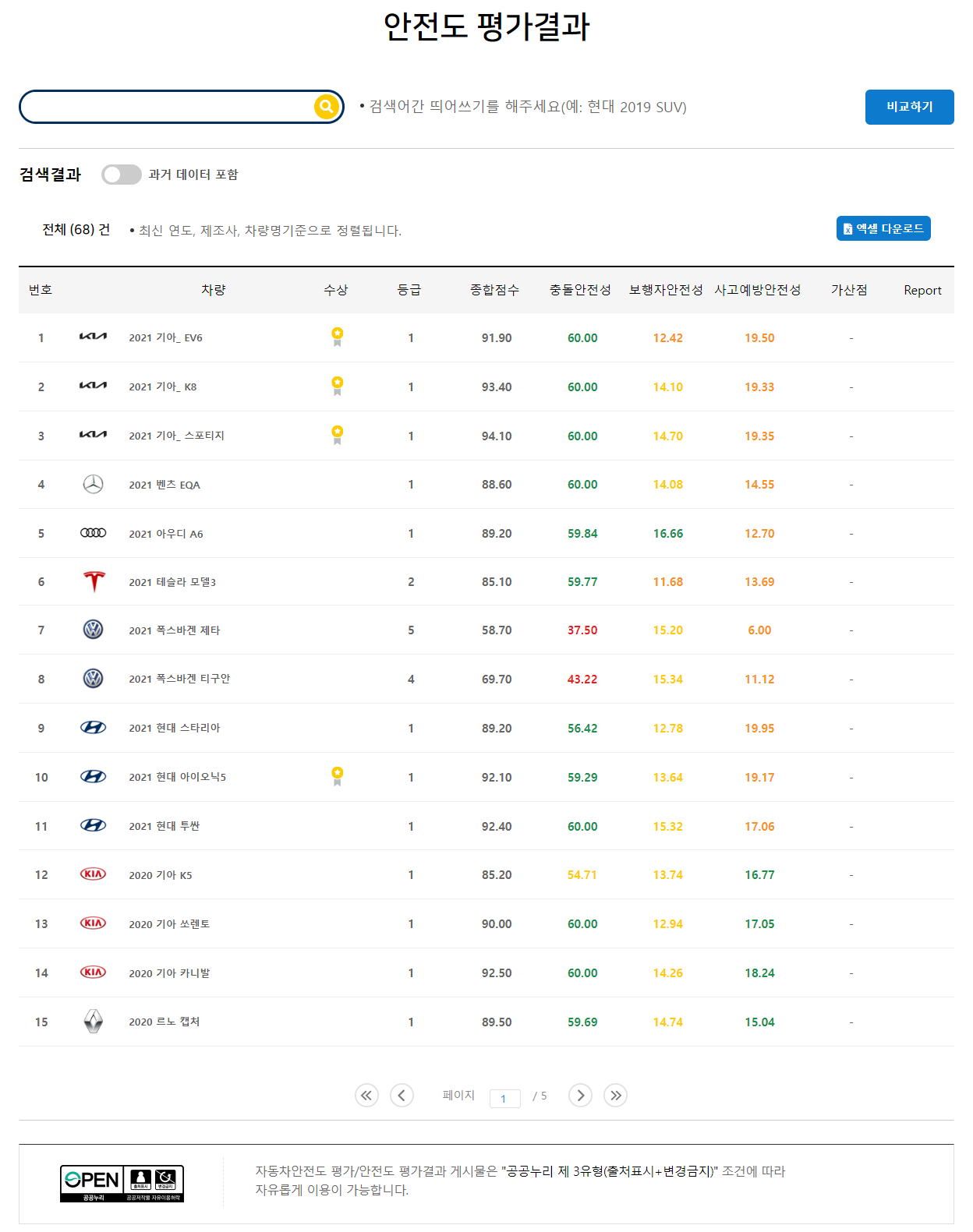Click the award medal icon for 기아 EV6
Viewport: 973px width, 1232px height.
[338, 337]
